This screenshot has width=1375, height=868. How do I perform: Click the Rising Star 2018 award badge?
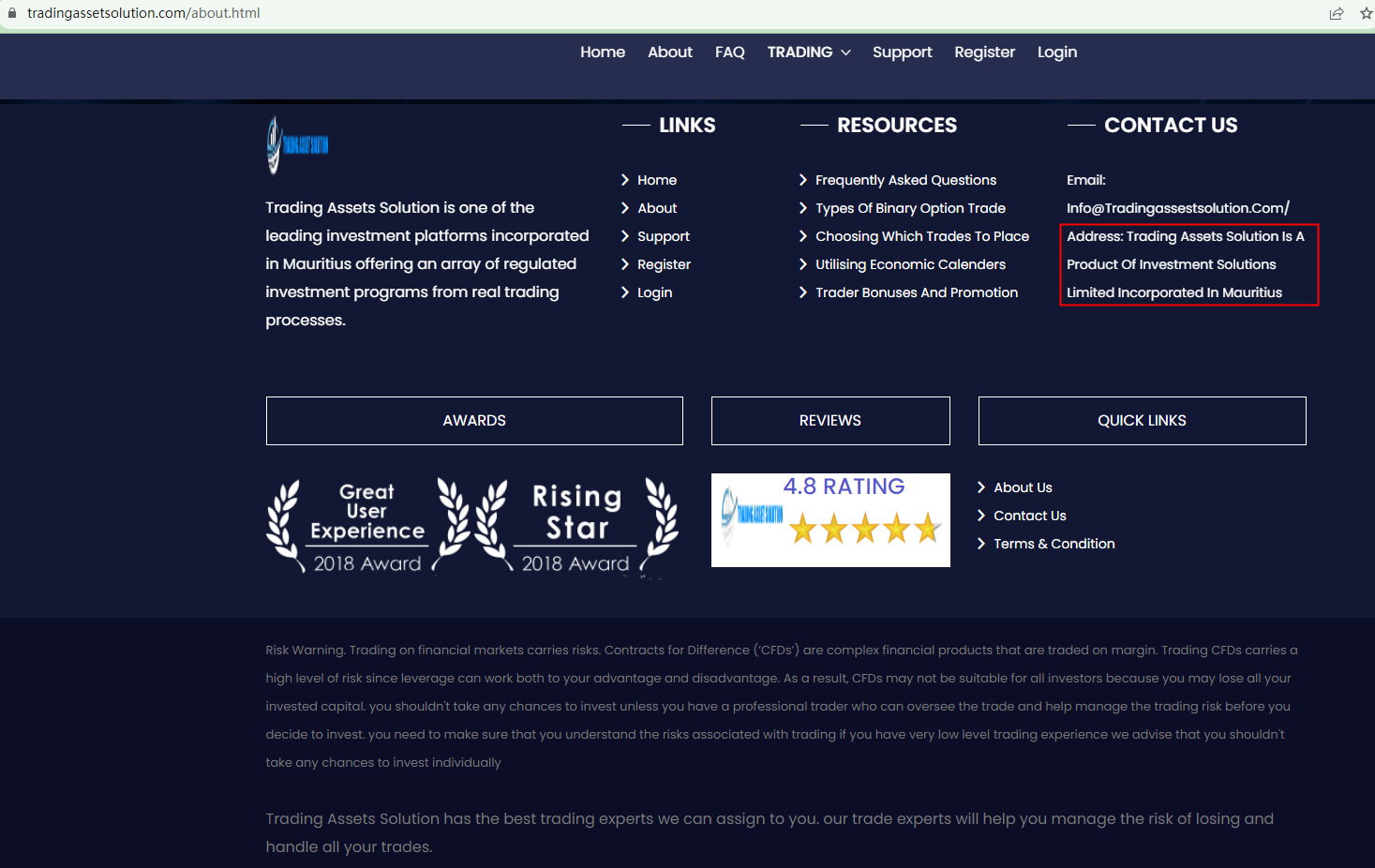576,526
